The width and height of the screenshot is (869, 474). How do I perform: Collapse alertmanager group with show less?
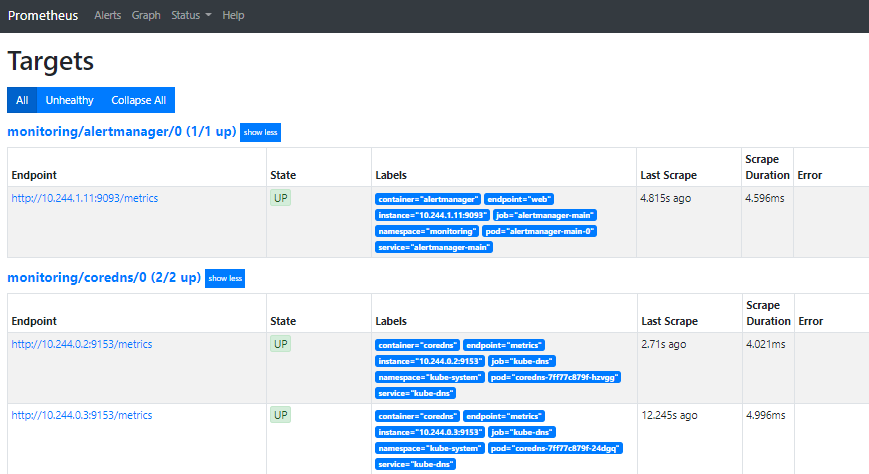coord(260,132)
